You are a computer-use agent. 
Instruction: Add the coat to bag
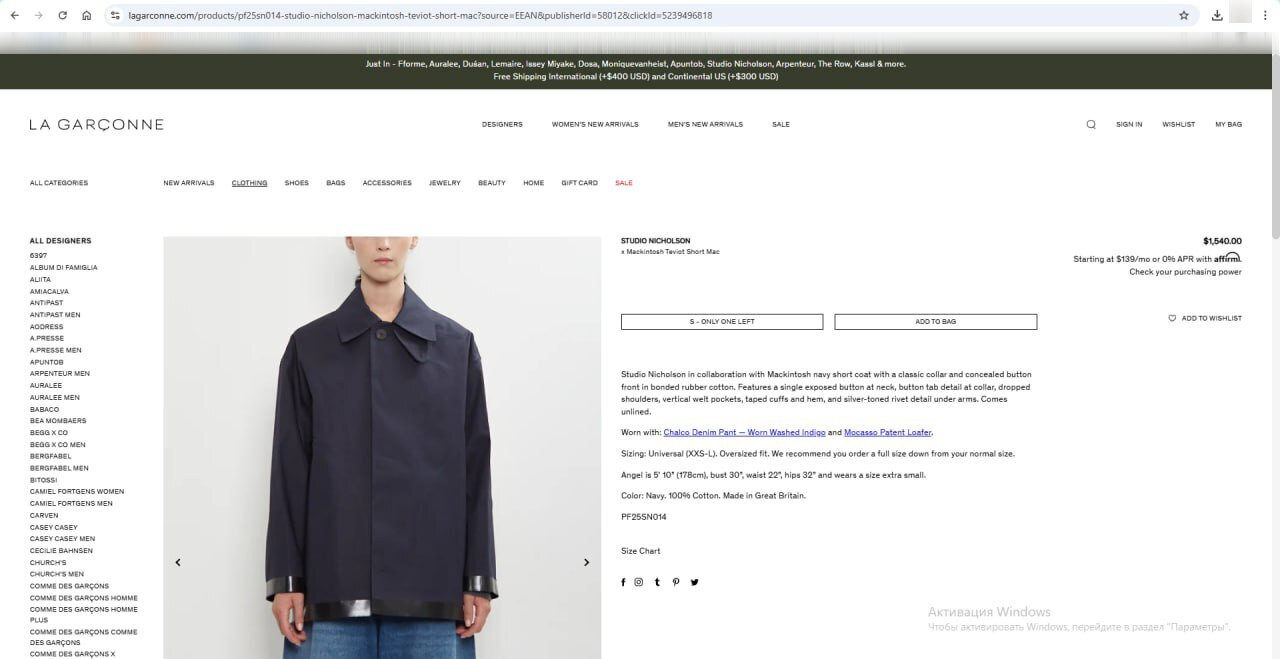[x=936, y=322]
